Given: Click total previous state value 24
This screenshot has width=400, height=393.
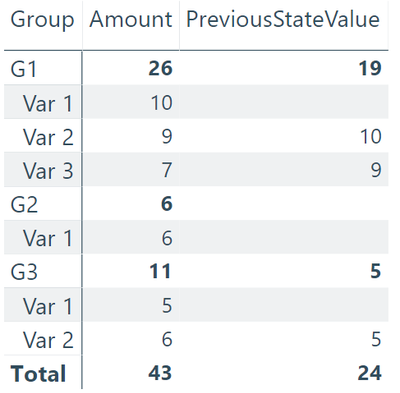Looking at the screenshot, I should 369,373.
